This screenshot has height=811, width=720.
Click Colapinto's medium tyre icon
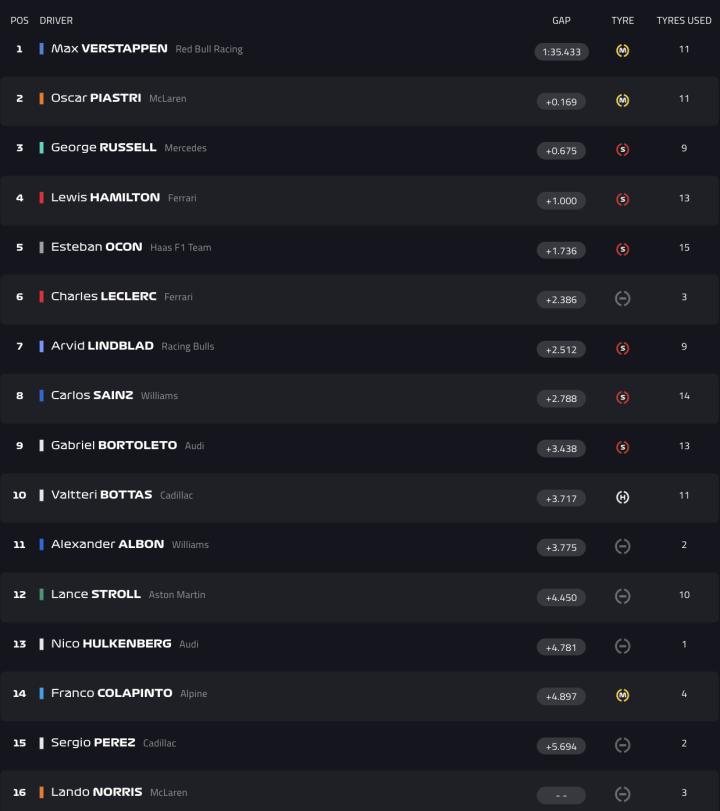click(x=622, y=694)
